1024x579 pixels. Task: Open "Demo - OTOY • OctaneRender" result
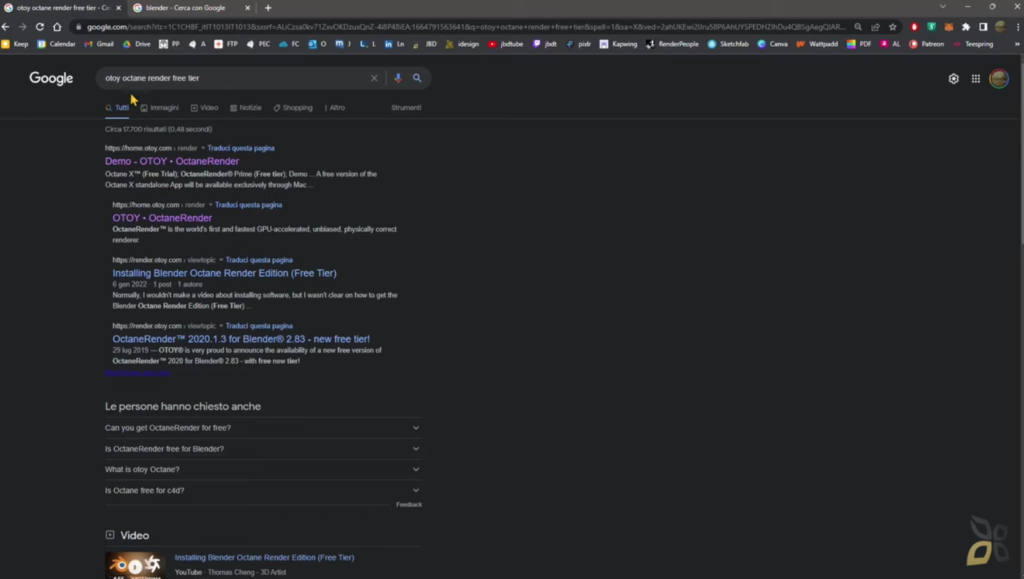(x=172, y=161)
